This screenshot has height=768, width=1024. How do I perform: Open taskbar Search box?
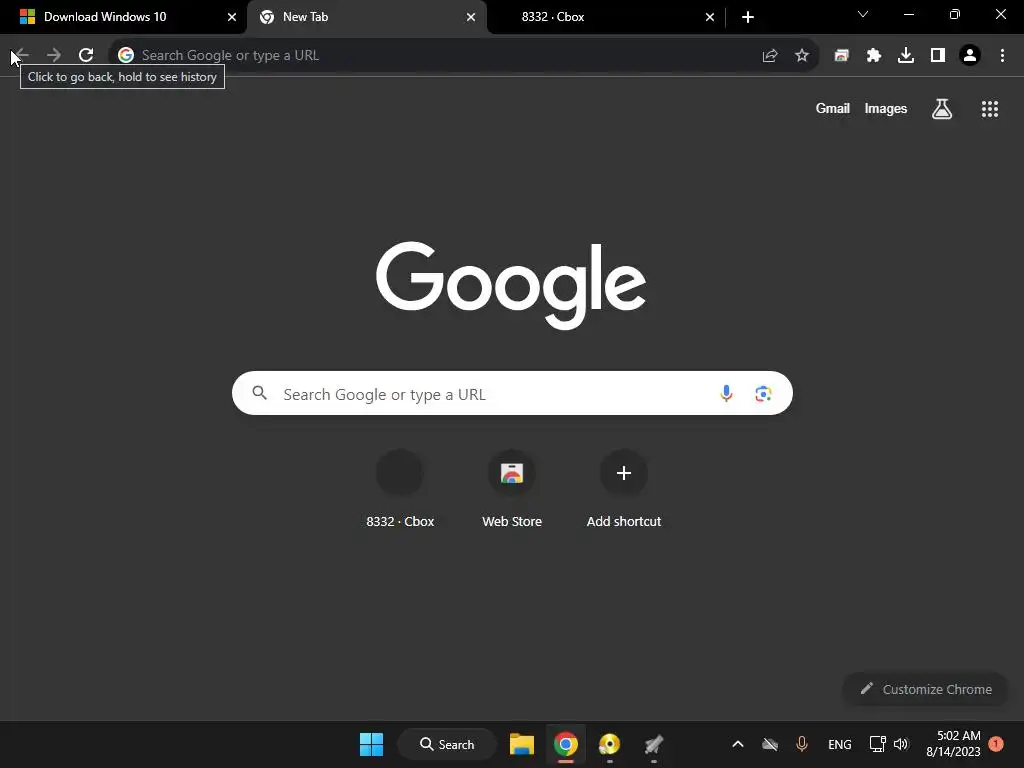tap(447, 744)
